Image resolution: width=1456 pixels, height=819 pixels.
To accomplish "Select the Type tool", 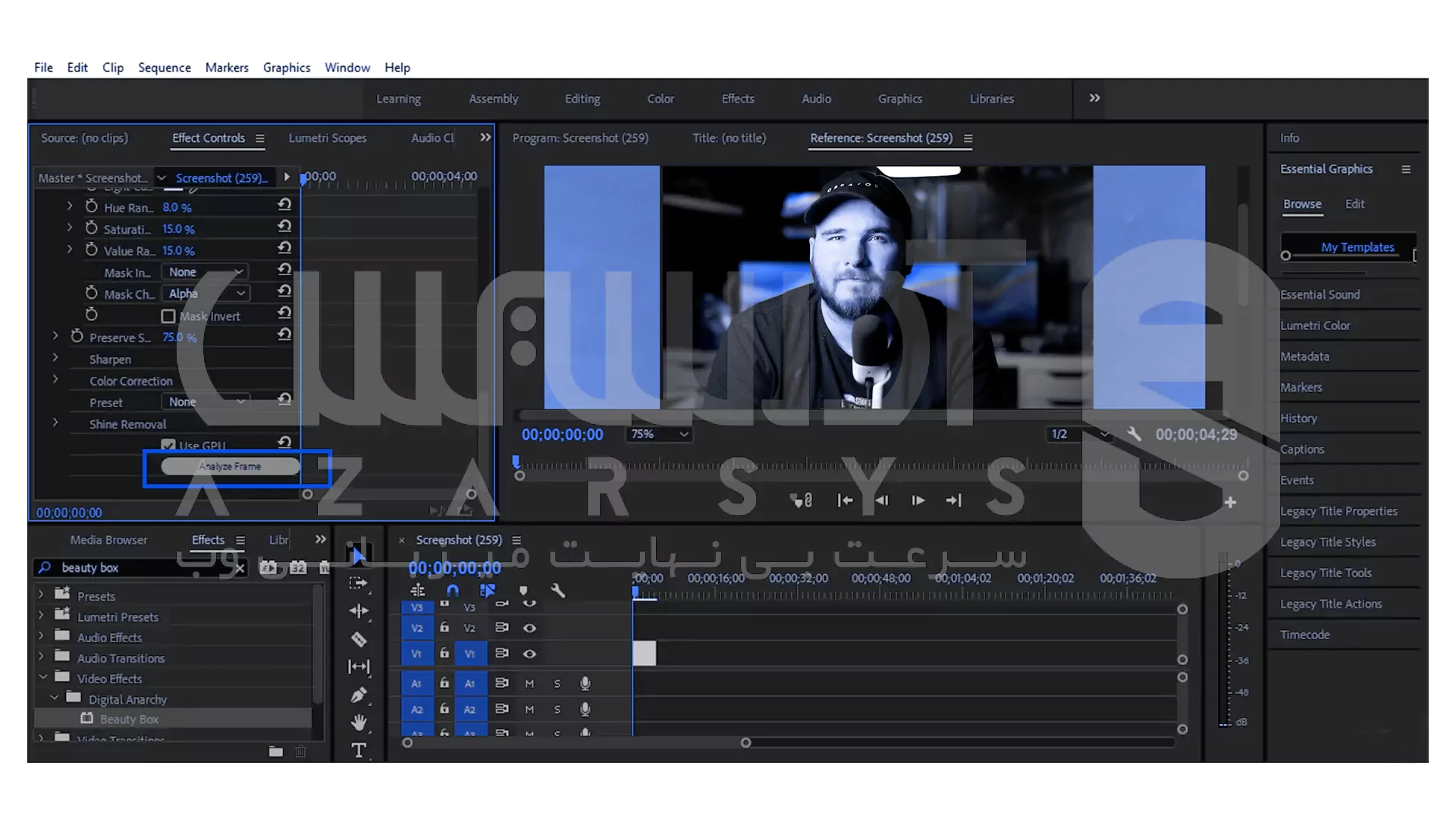I will [359, 750].
